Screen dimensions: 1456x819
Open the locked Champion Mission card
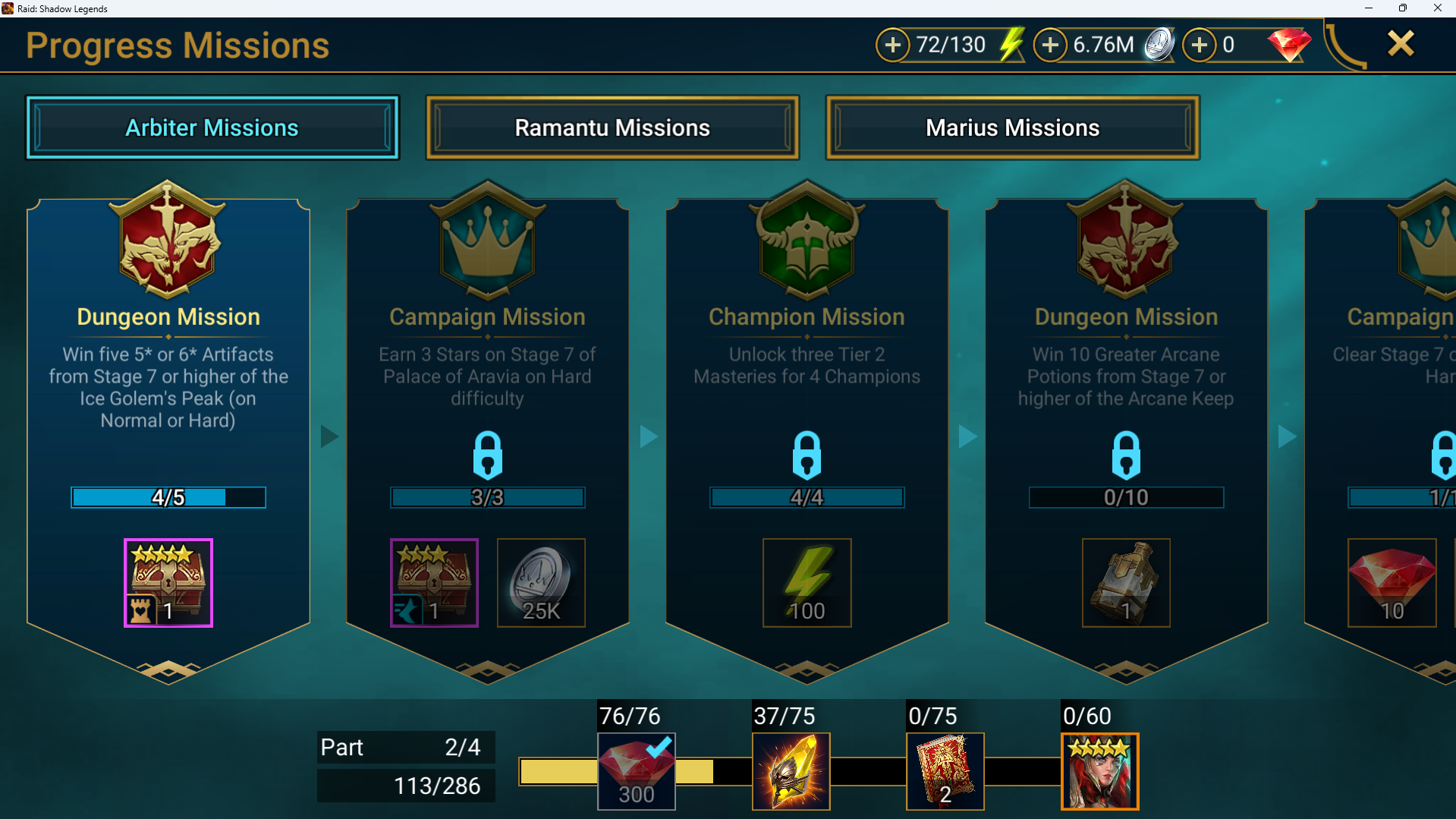click(807, 433)
